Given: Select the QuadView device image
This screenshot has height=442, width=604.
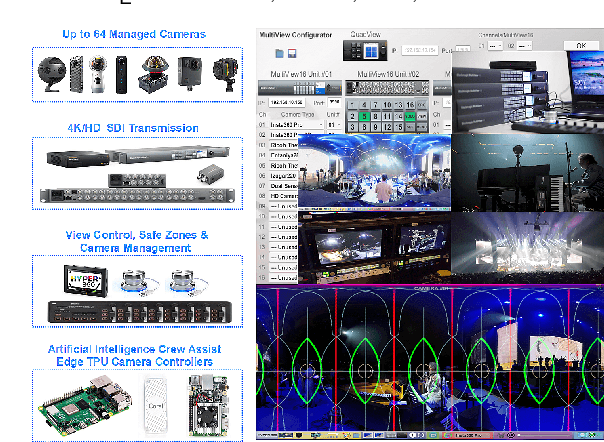Looking at the screenshot, I should click(365, 50).
